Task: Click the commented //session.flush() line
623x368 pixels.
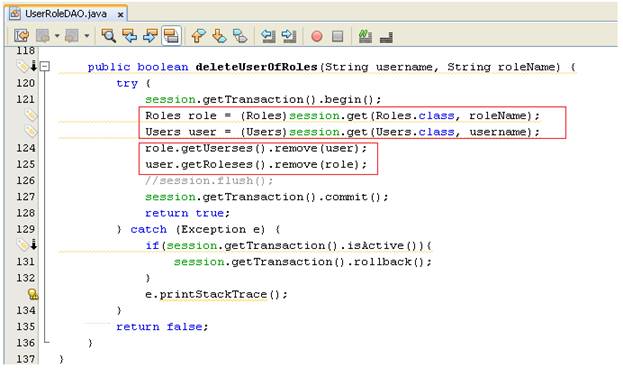Action: [209, 180]
